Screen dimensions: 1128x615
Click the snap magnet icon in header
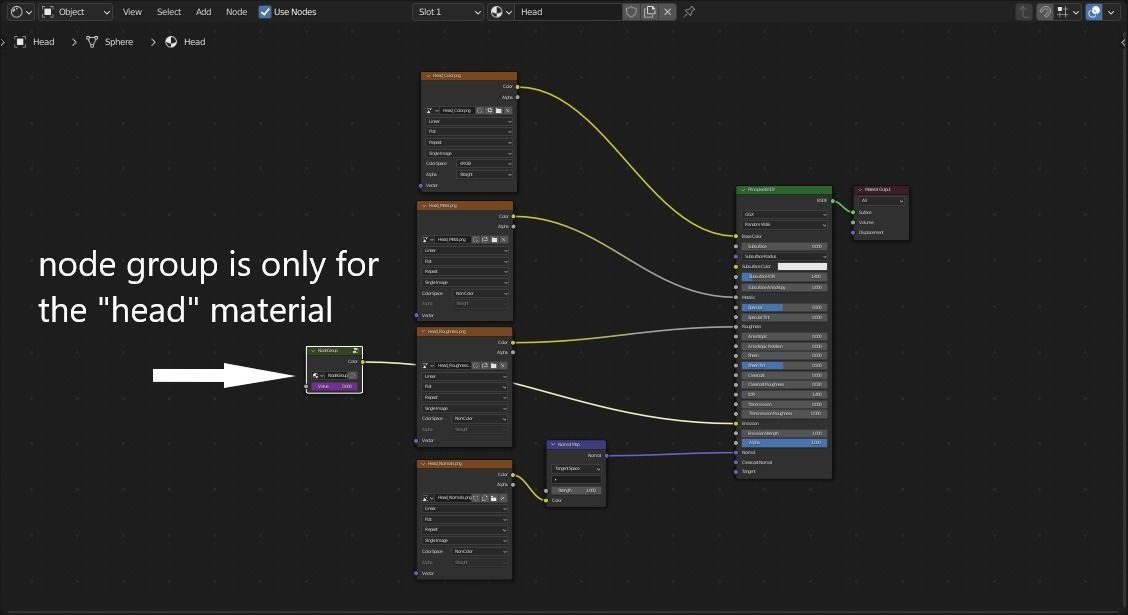tap(1045, 12)
